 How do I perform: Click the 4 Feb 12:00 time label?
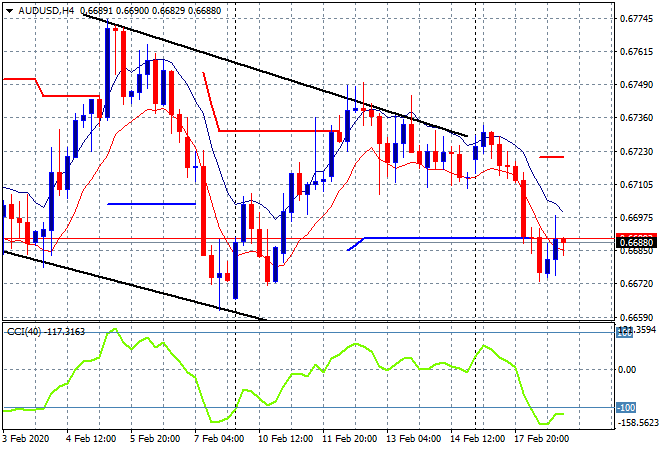coord(90,439)
